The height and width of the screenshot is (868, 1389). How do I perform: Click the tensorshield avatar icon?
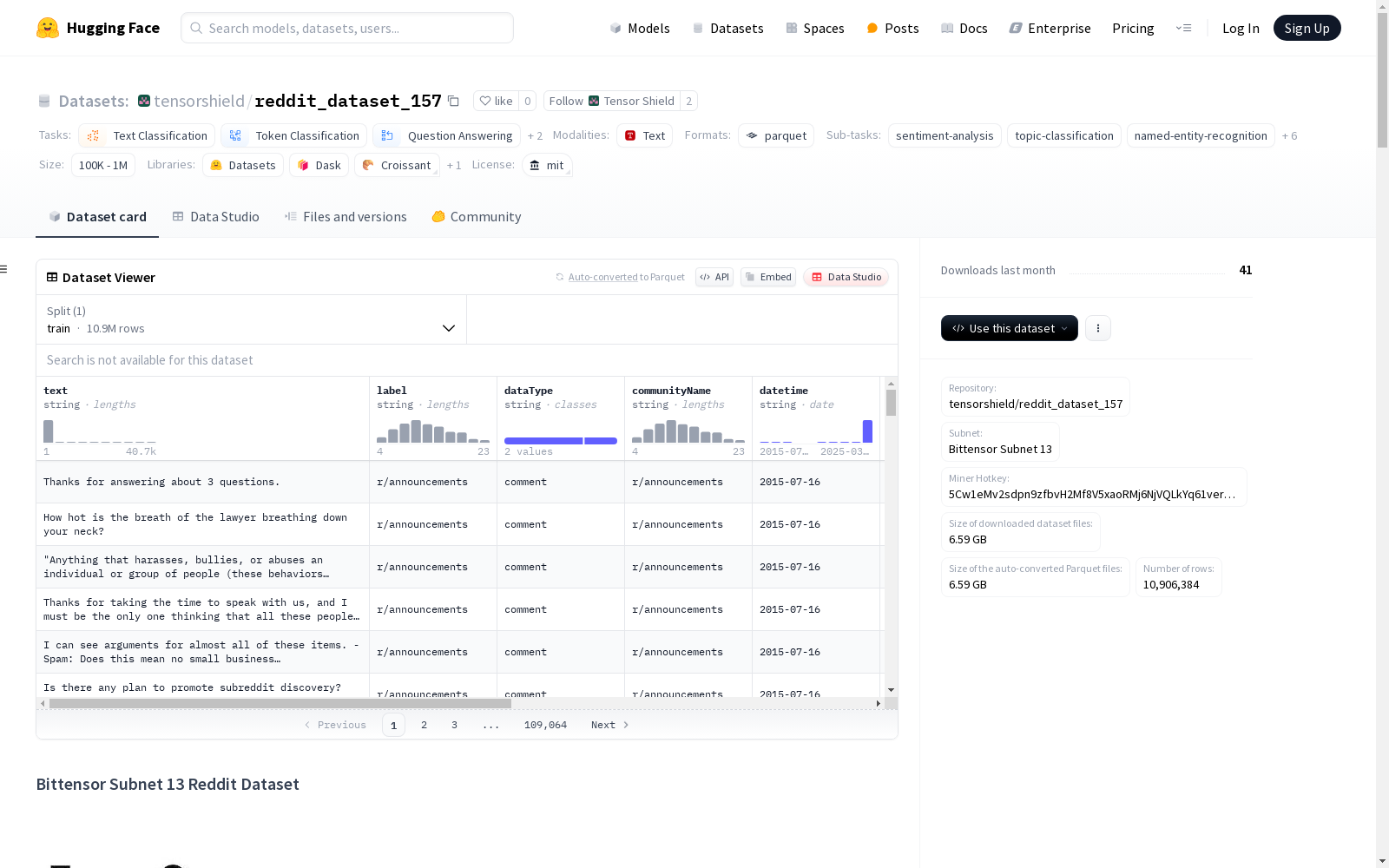tap(144, 101)
